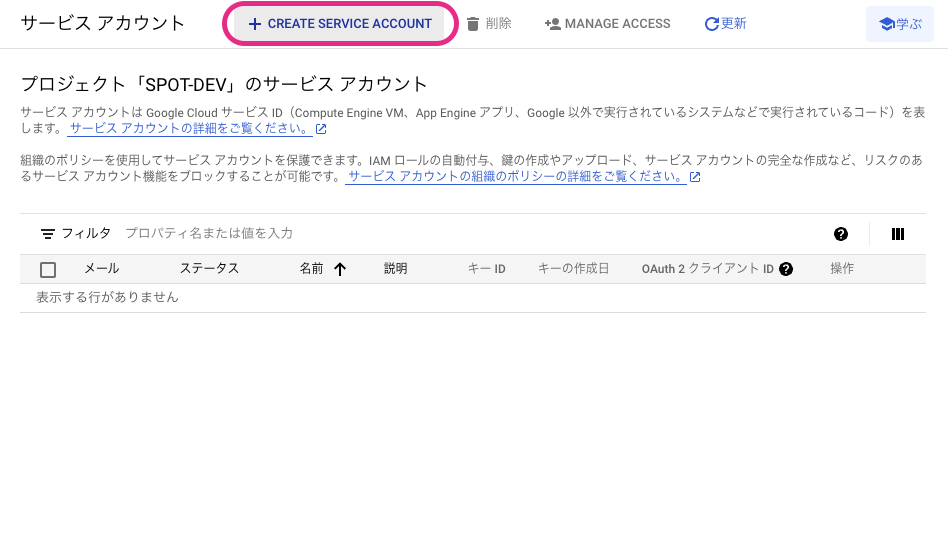Click the ステータス column header
The height and width of the screenshot is (543, 948).
[x=209, y=269]
